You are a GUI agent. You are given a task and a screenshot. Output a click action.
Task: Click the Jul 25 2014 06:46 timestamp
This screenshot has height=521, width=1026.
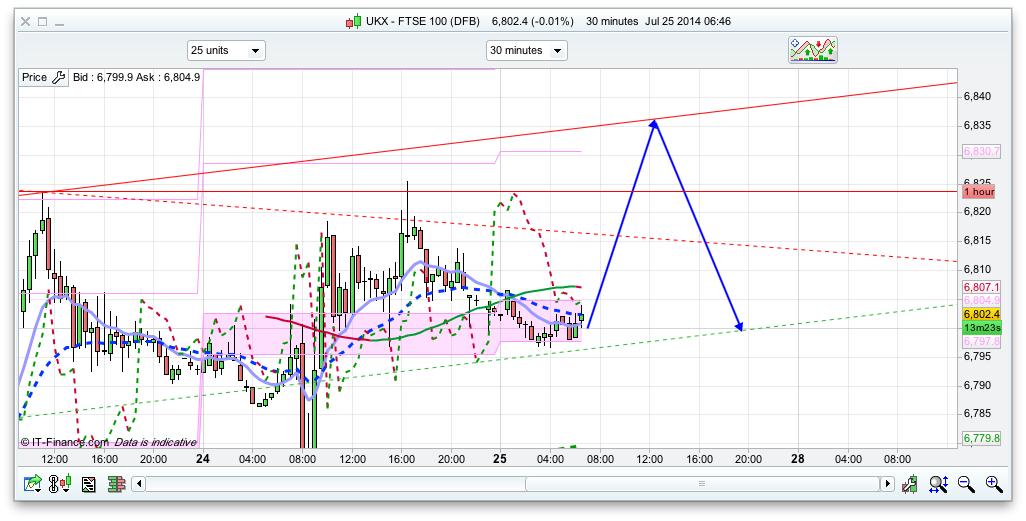[688, 22]
